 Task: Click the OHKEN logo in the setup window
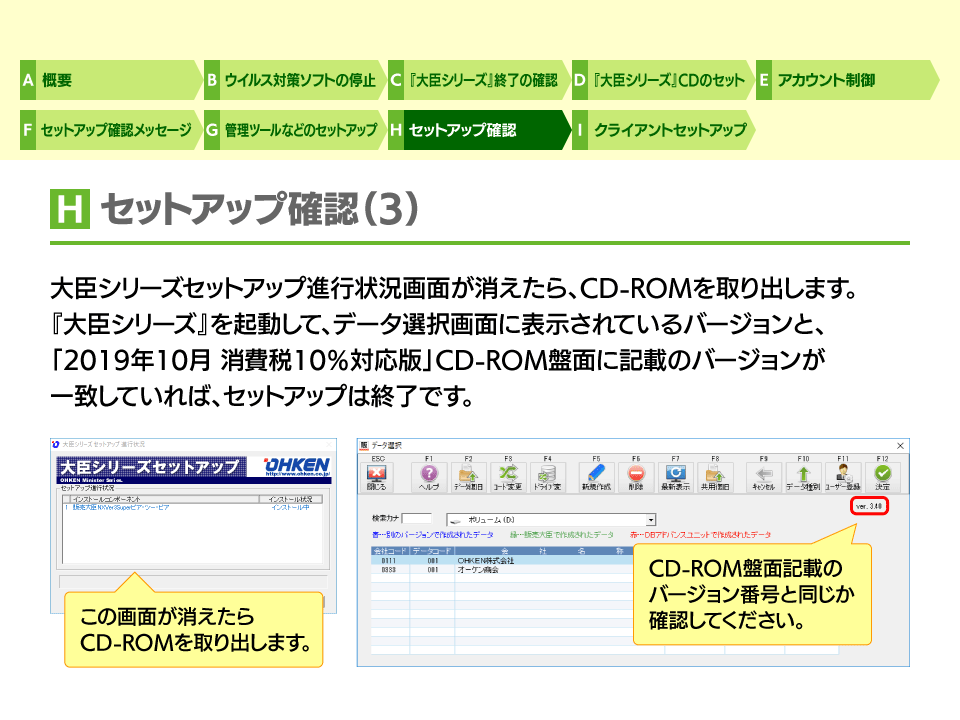tap(297, 467)
